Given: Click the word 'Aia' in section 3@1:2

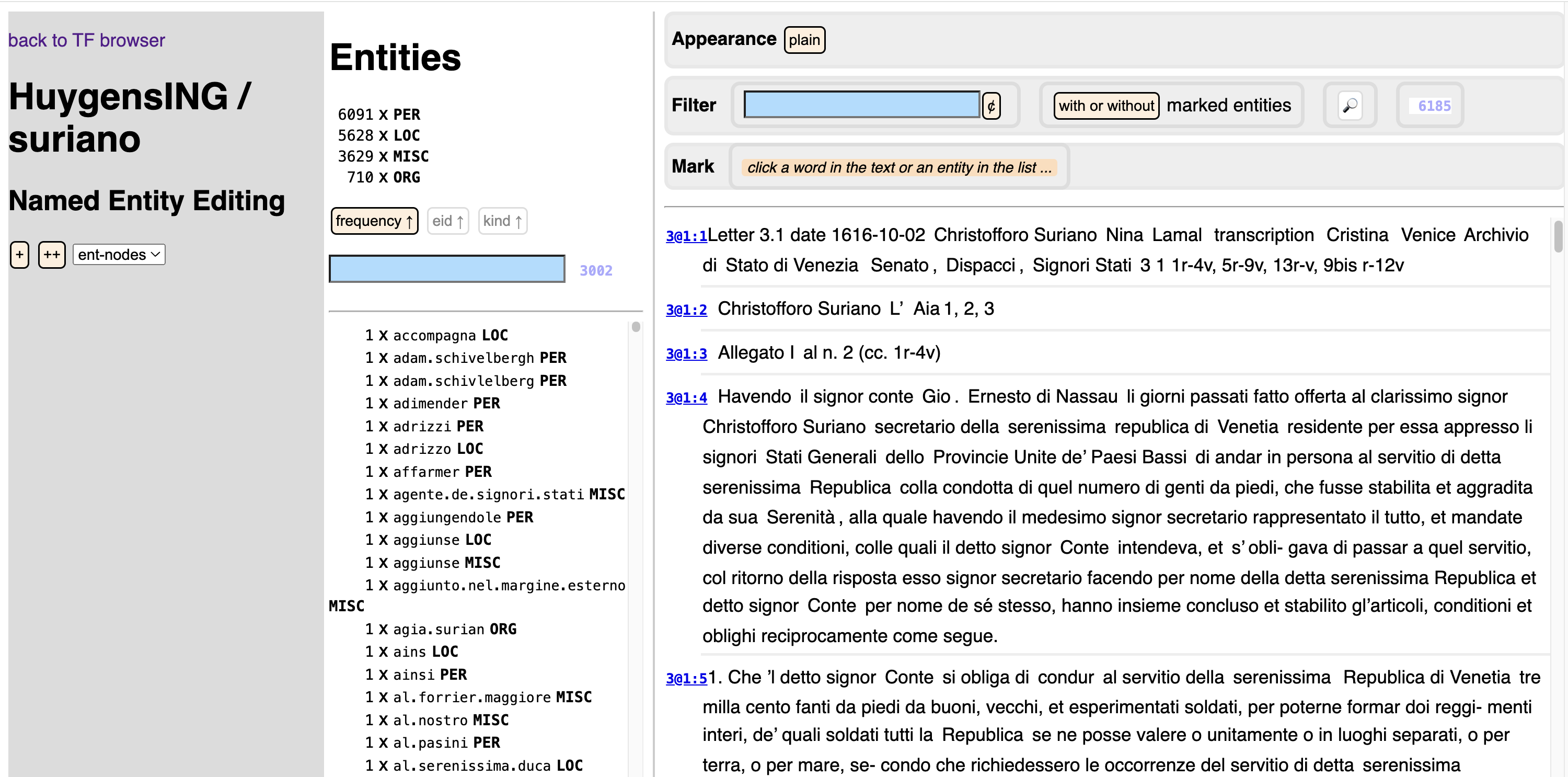Looking at the screenshot, I should pos(927,308).
